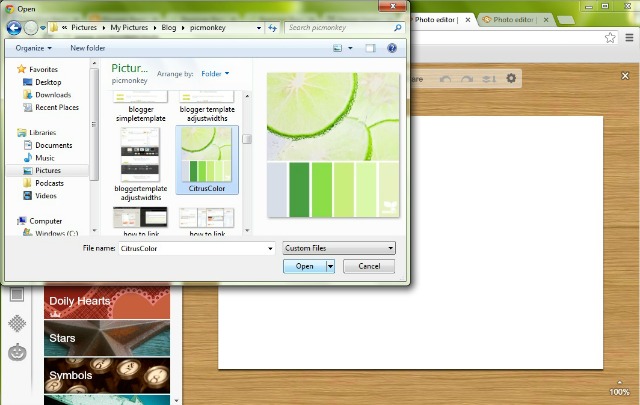Select the CitrusColor thumbnail
This screenshot has height=405, width=640.
pyautogui.click(x=207, y=154)
